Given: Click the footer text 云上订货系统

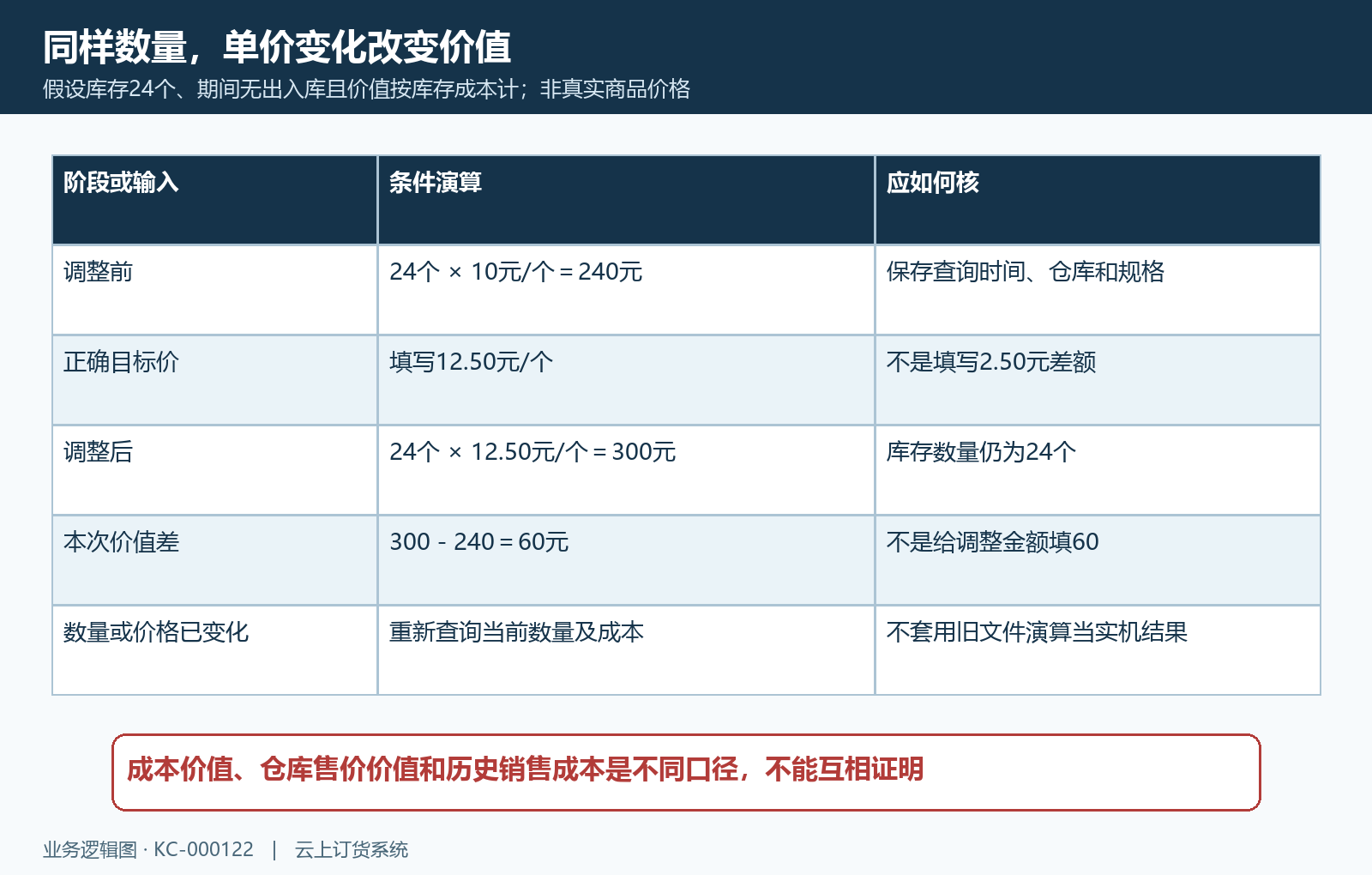Looking at the screenshot, I should click(x=352, y=850).
